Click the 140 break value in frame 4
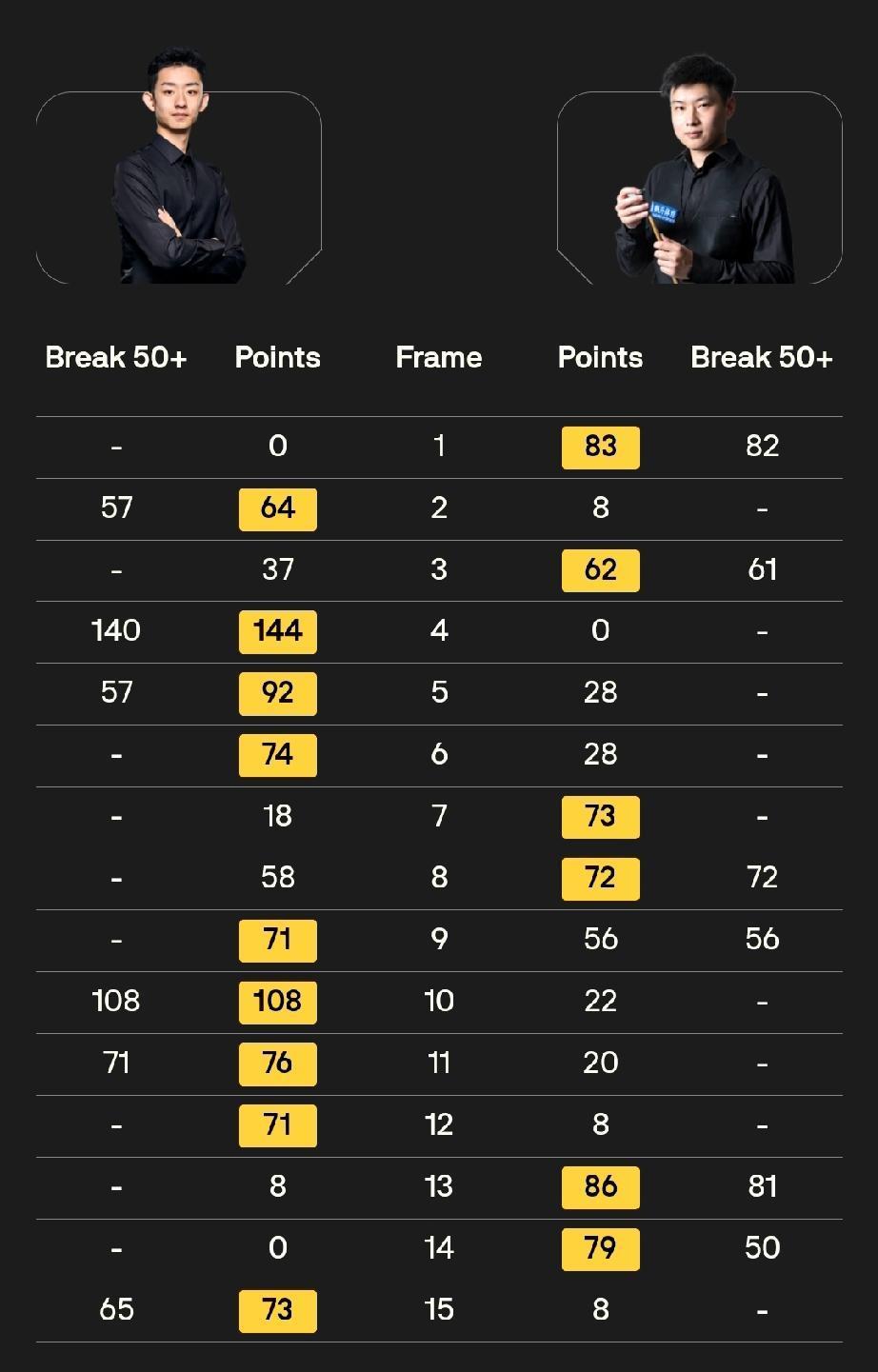Screen dimensions: 878x1372 (116, 630)
